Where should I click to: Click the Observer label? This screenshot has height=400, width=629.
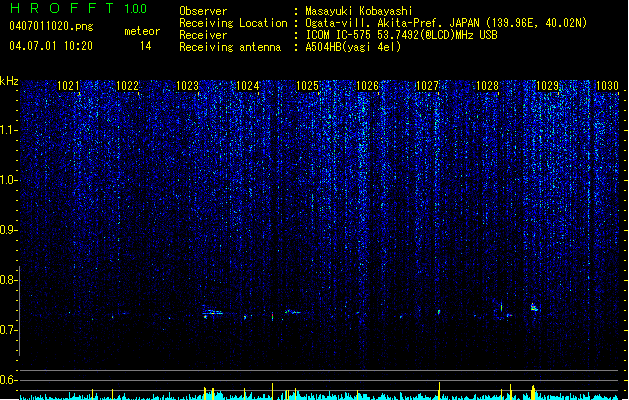[203, 11]
